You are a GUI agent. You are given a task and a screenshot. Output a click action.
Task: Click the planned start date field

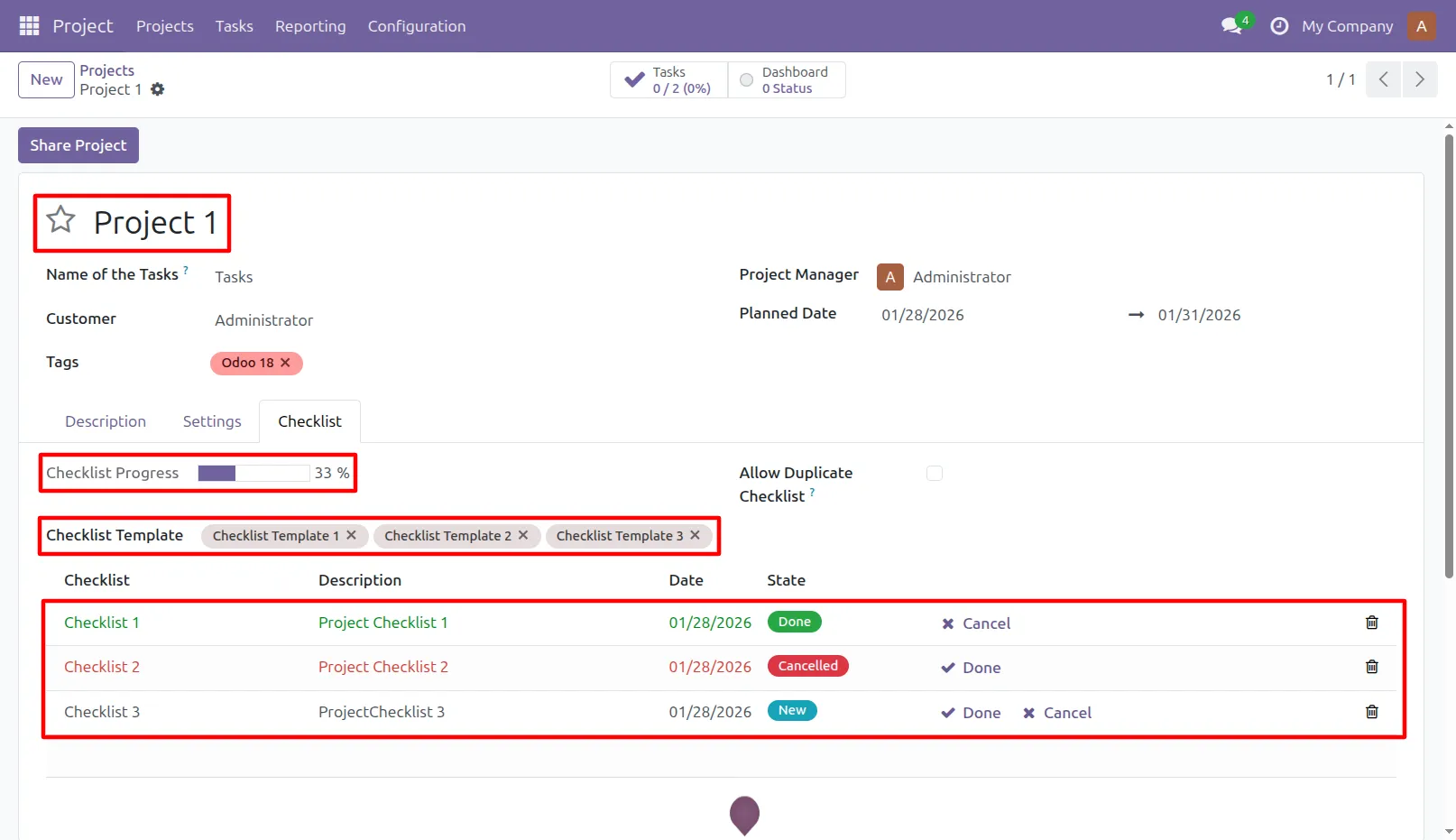[x=923, y=315]
